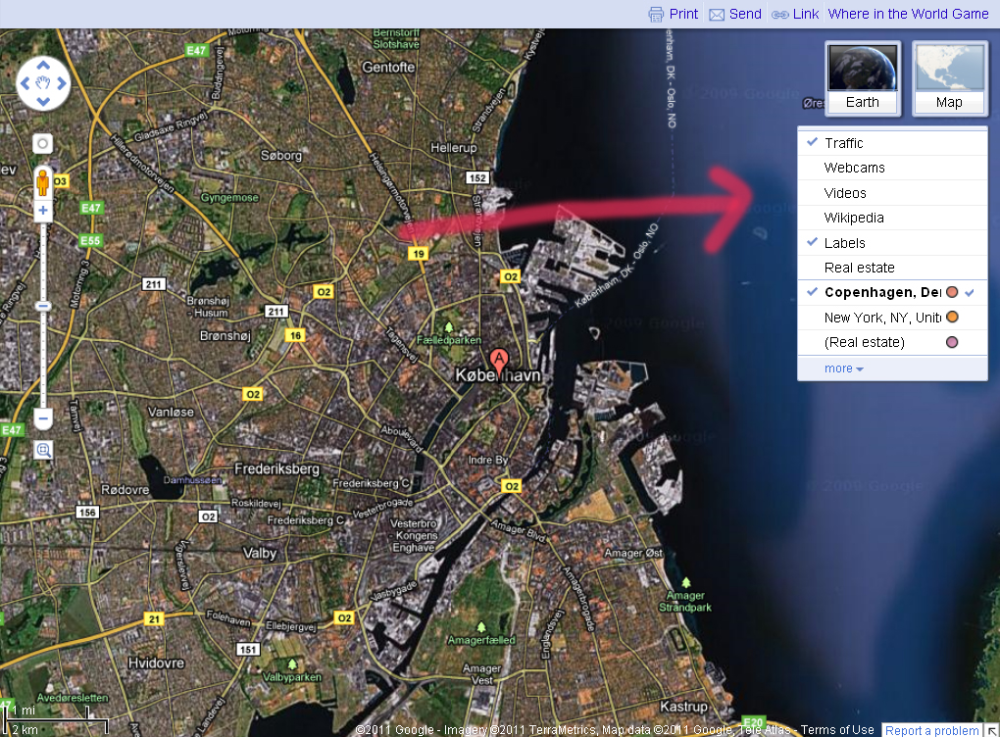The width and height of the screenshot is (1000, 737).
Task: Open the Send link
Action: pos(745,14)
